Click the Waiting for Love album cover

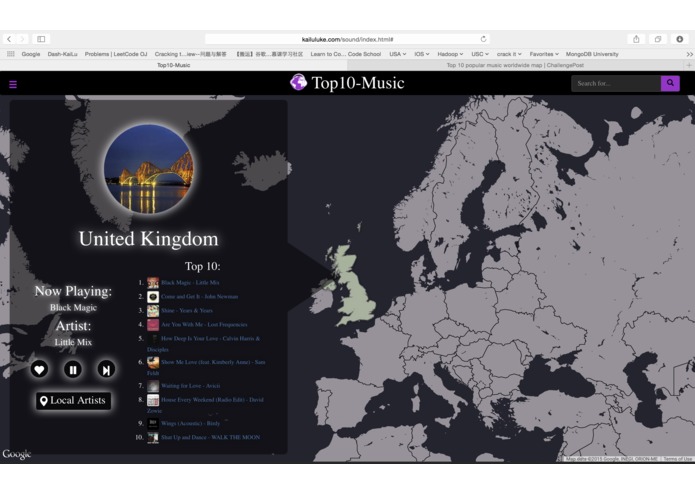(x=153, y=386)
